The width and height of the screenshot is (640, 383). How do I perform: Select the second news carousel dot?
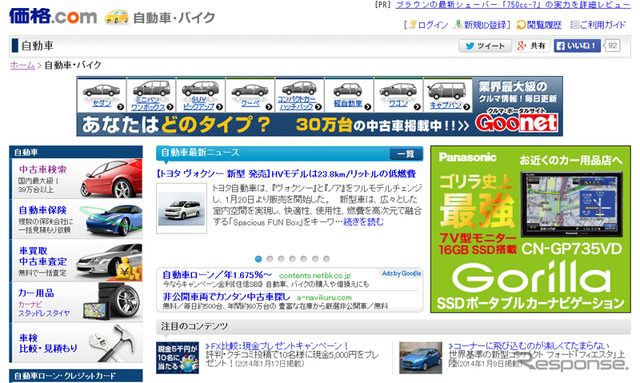click(x=270, y=259)
